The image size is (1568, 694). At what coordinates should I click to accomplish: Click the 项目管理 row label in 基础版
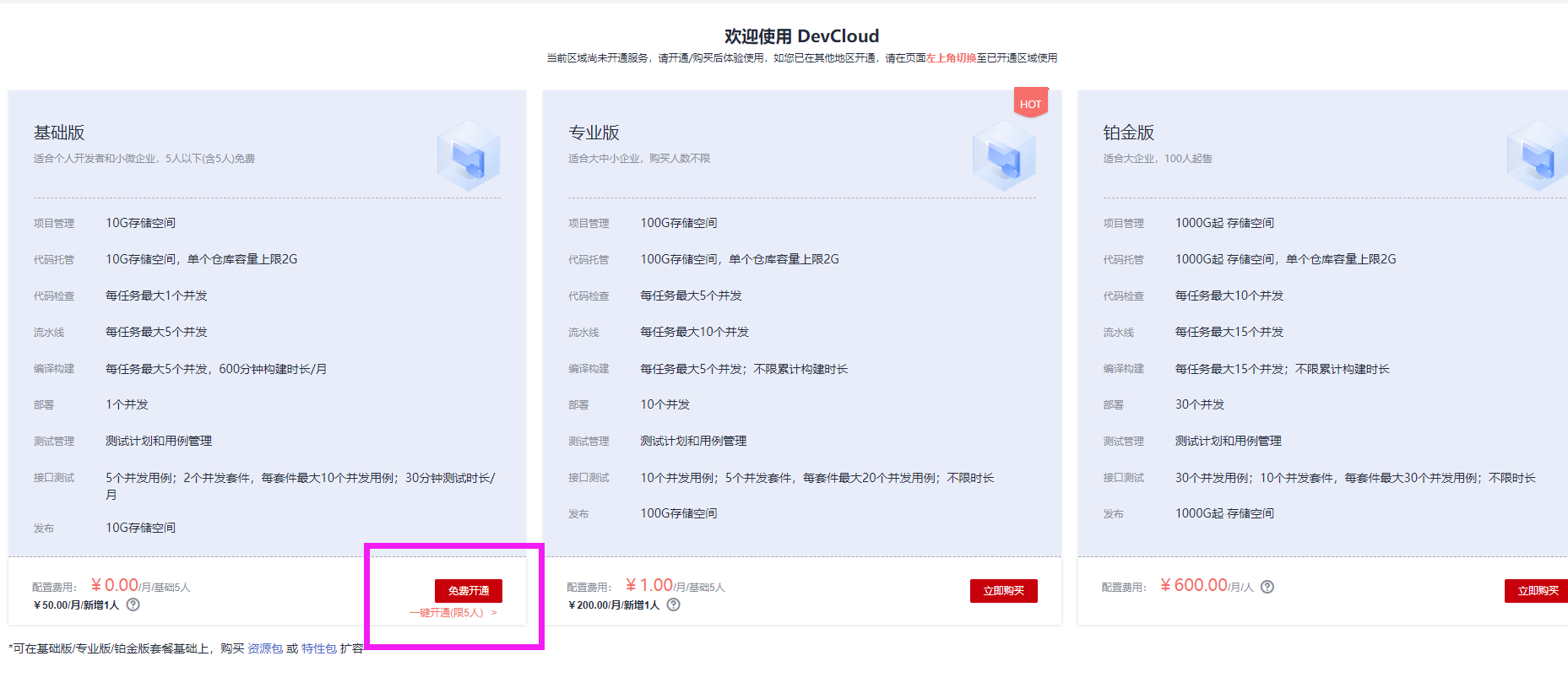point(54,224)
